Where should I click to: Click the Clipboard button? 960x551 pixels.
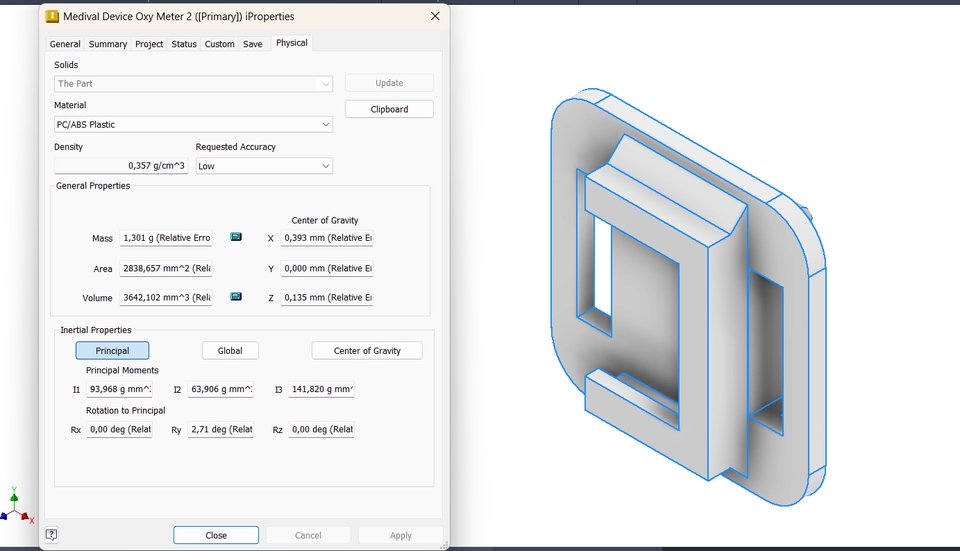click(389, 109)
